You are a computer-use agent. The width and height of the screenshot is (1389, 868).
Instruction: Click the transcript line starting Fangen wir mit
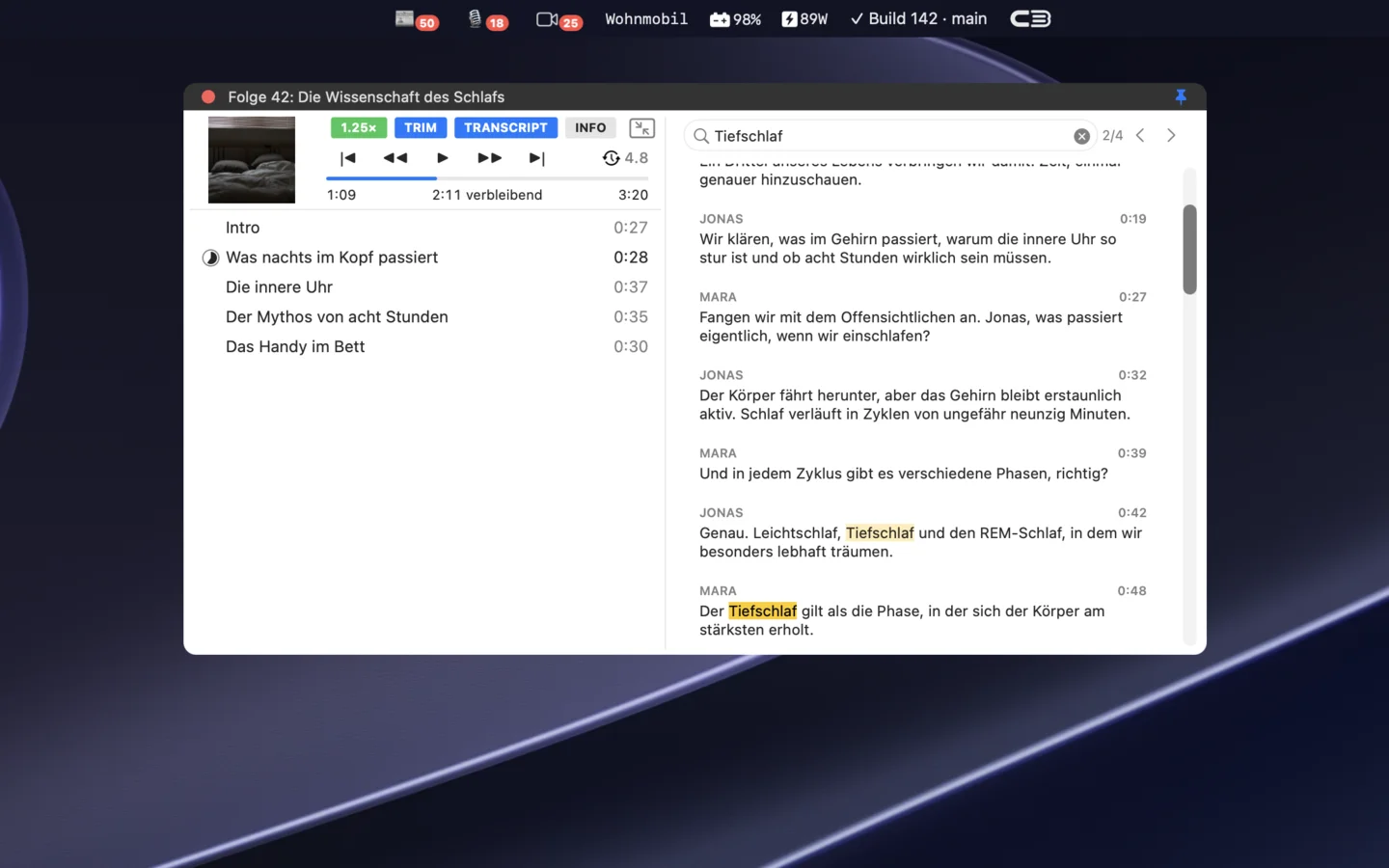911,327
